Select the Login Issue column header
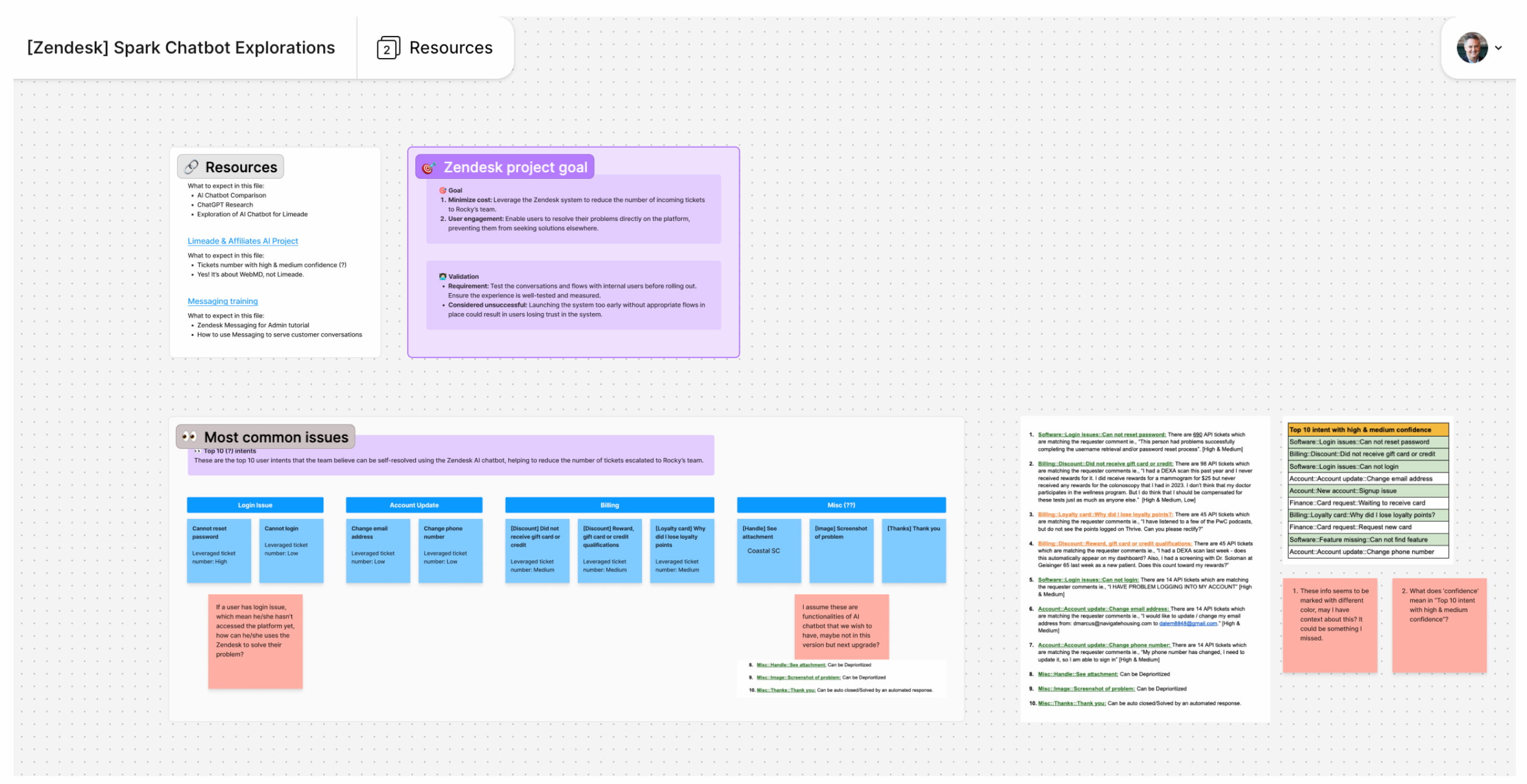Image resolution: width=1527 pixels, height=784 pixels. [255, 505]
